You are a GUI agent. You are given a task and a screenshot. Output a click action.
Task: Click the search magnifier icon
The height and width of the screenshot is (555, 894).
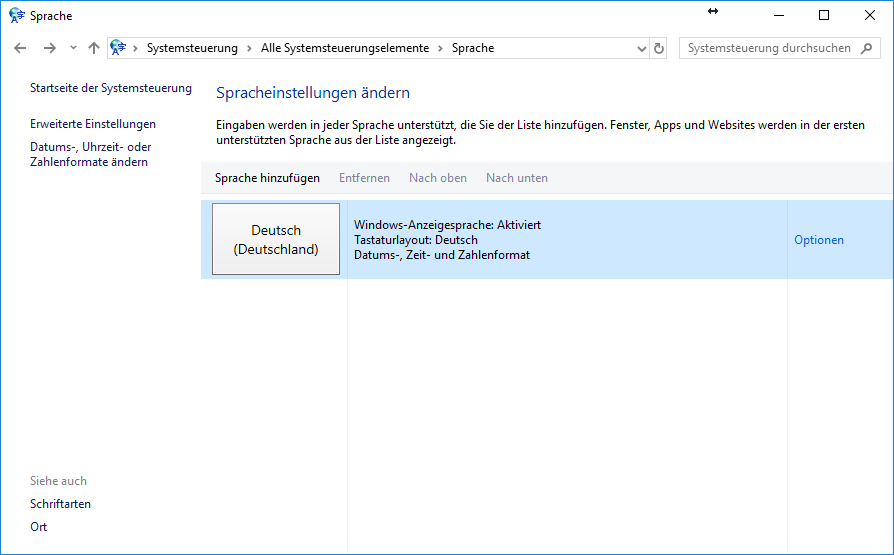point(867,48)
